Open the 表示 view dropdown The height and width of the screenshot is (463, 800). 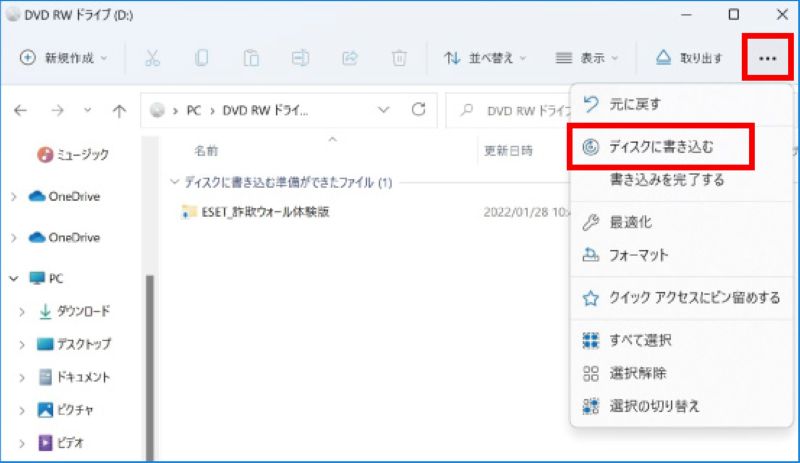[x=587, y=58]
